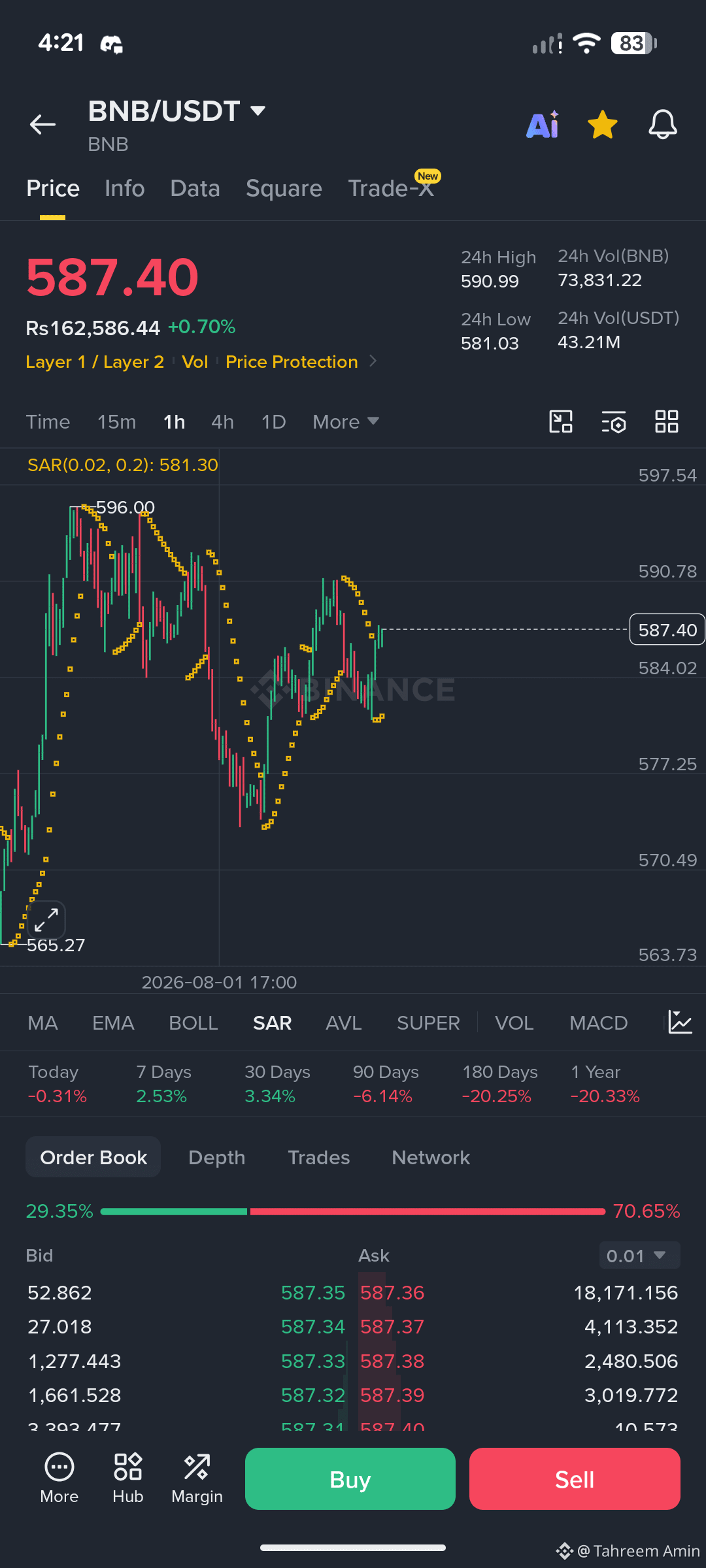The width and height of the screenshot is (706, 1568).
Task: Open the chart layout grid icon
Action: click(x=667, y=421)
